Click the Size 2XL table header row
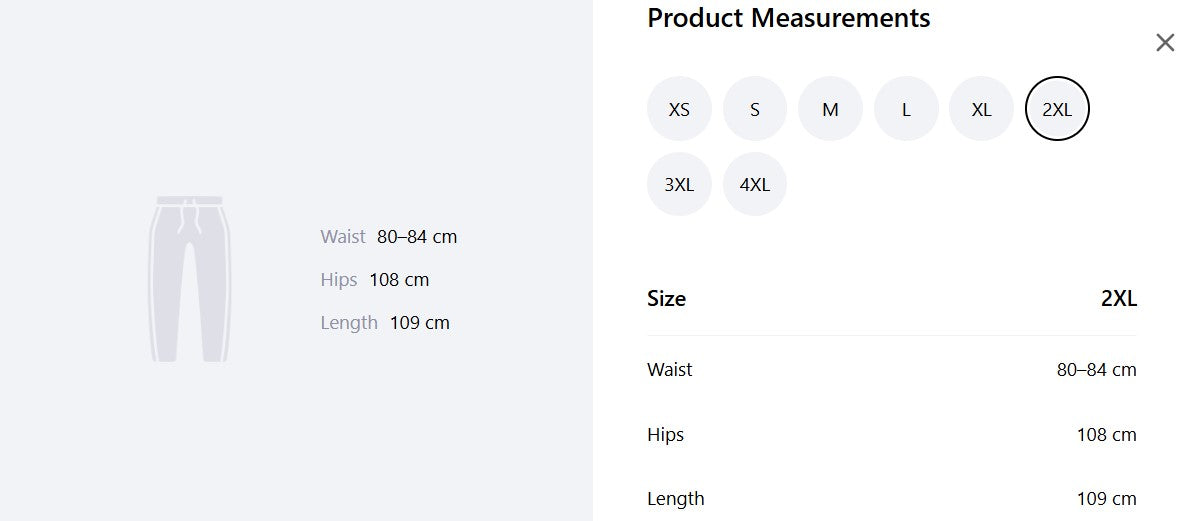This screenshot has width=1190, height=521. pyautogui.click(x=892, y=298)
